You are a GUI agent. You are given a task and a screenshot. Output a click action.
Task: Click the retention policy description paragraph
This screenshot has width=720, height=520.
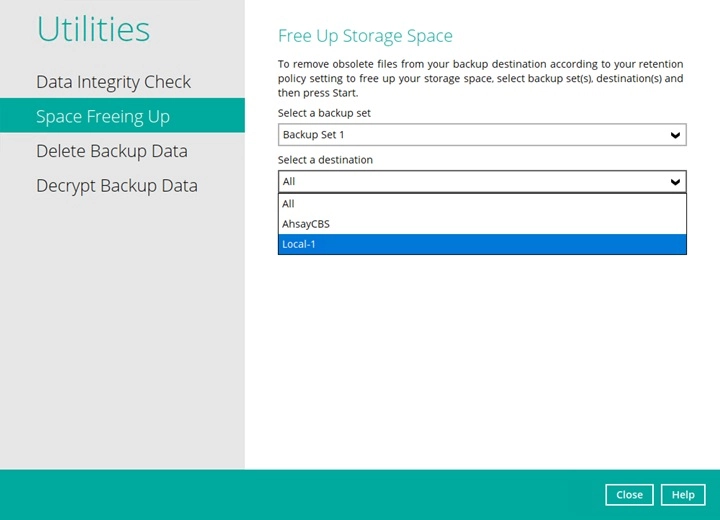480,78
